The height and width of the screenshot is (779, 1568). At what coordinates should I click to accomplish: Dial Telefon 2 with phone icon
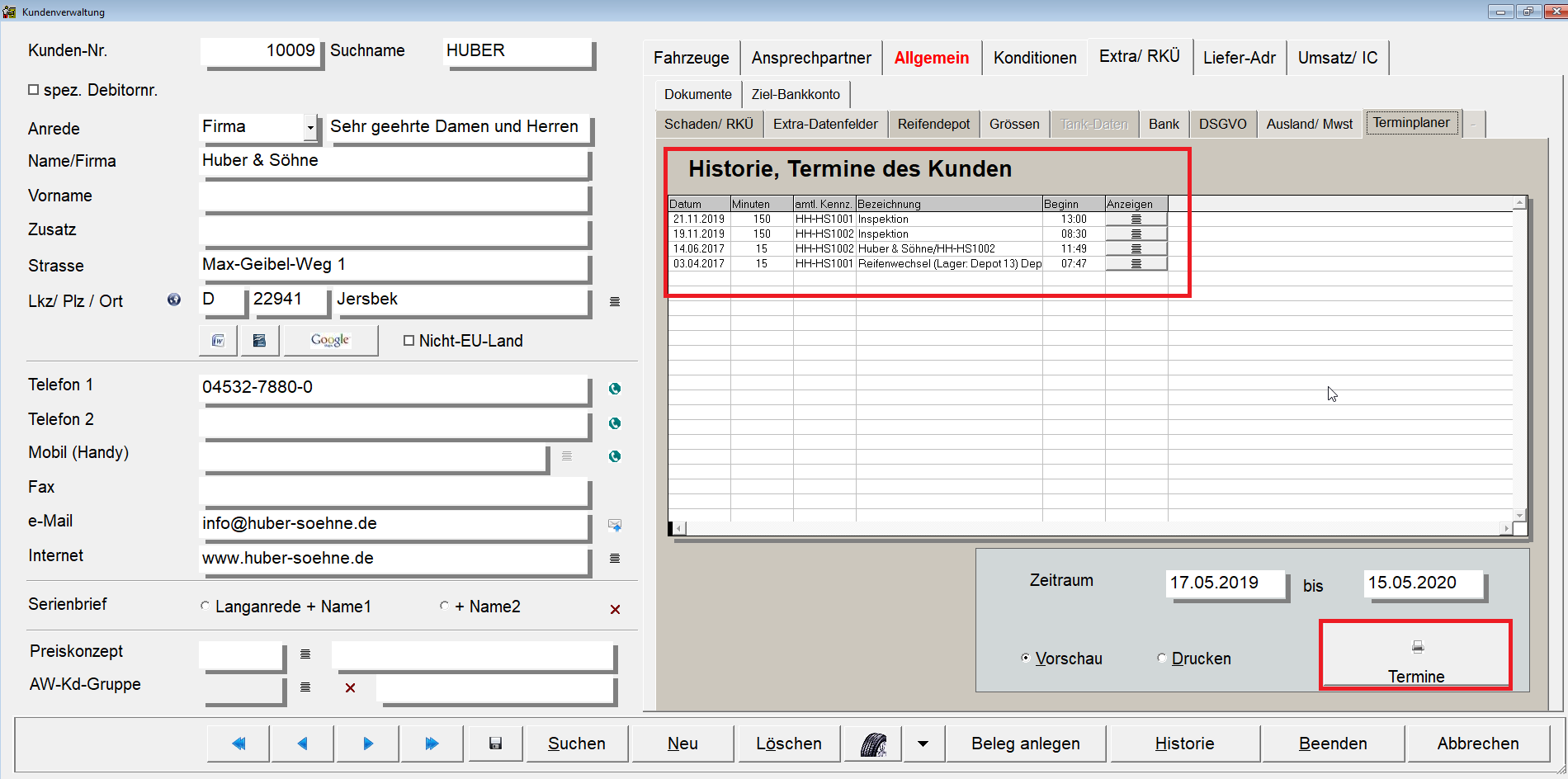point(615,423)
